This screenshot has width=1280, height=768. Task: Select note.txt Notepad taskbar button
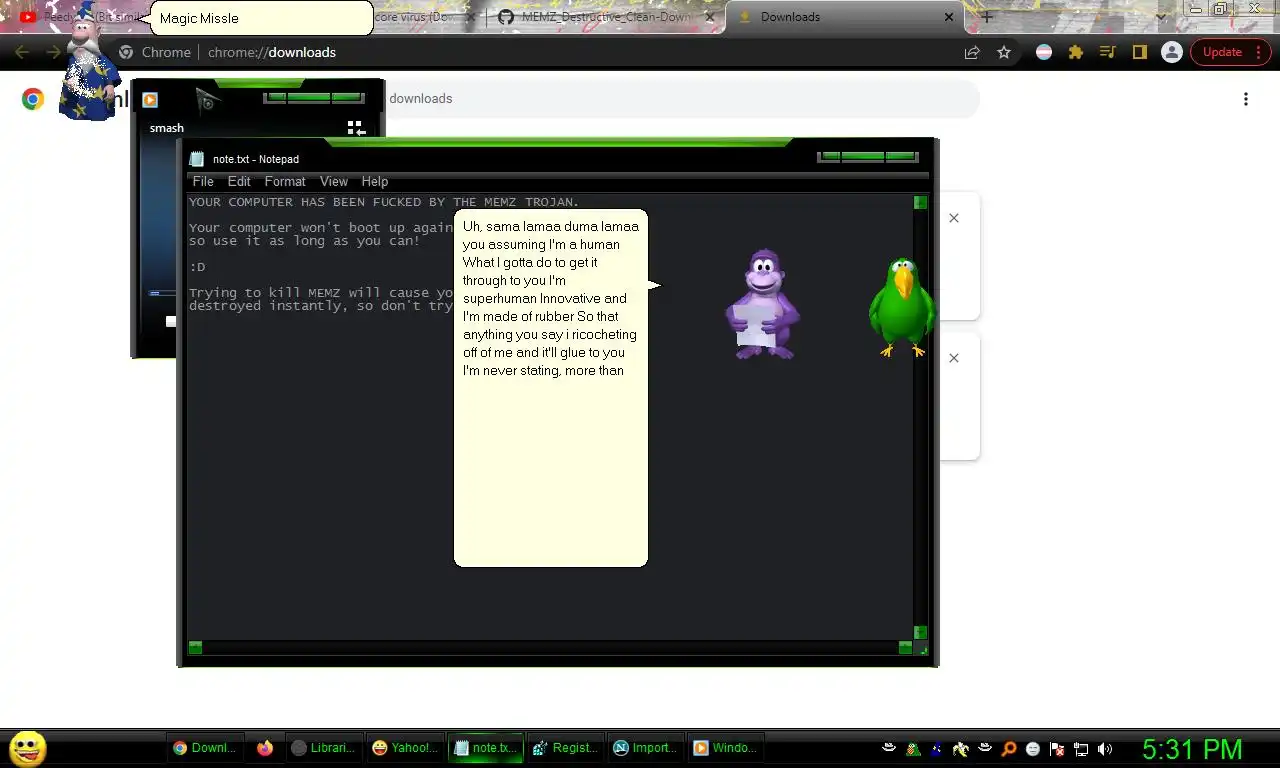pos(485,748)
